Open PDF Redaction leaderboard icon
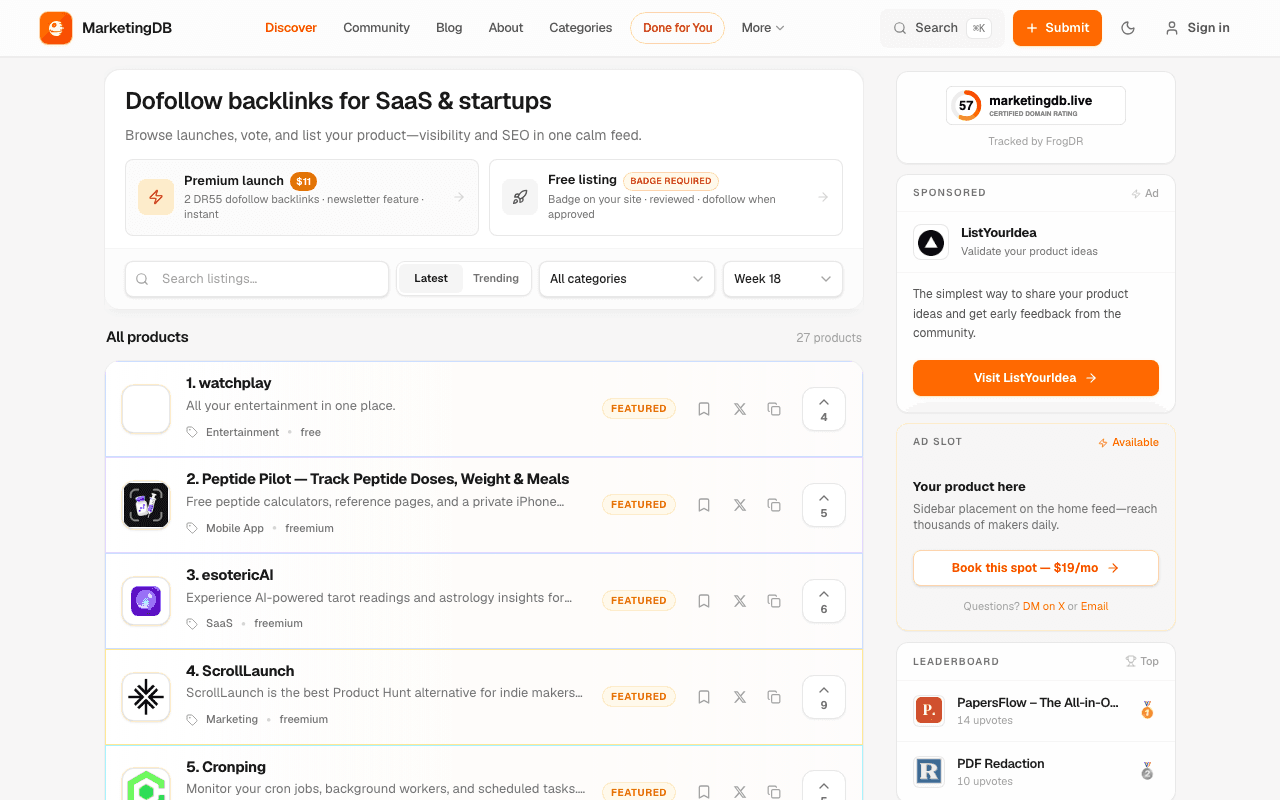Screen dimensions: 1280x800 point(929,772)
